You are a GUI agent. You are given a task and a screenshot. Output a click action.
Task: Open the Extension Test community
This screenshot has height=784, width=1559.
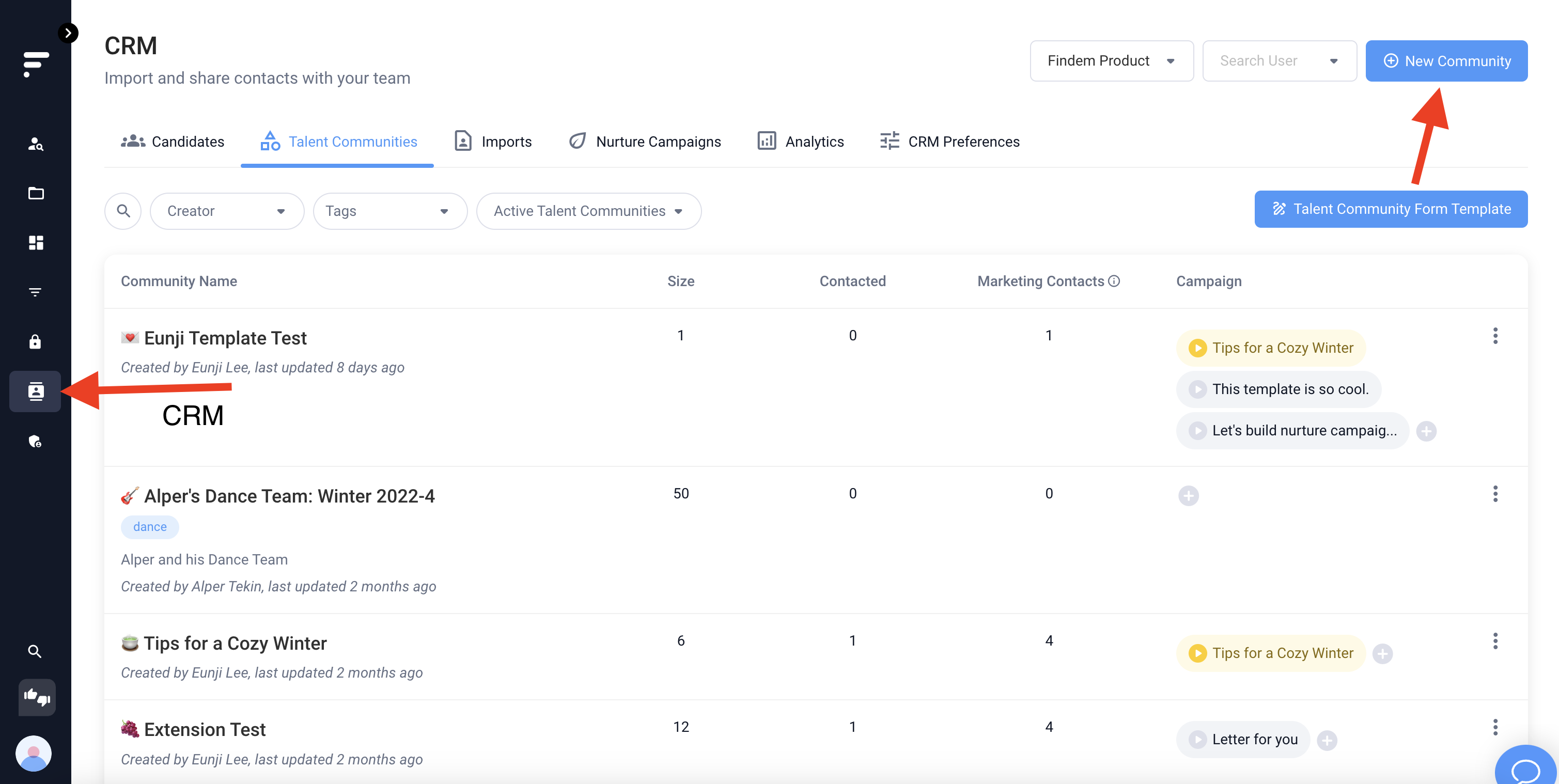[205, 730]
